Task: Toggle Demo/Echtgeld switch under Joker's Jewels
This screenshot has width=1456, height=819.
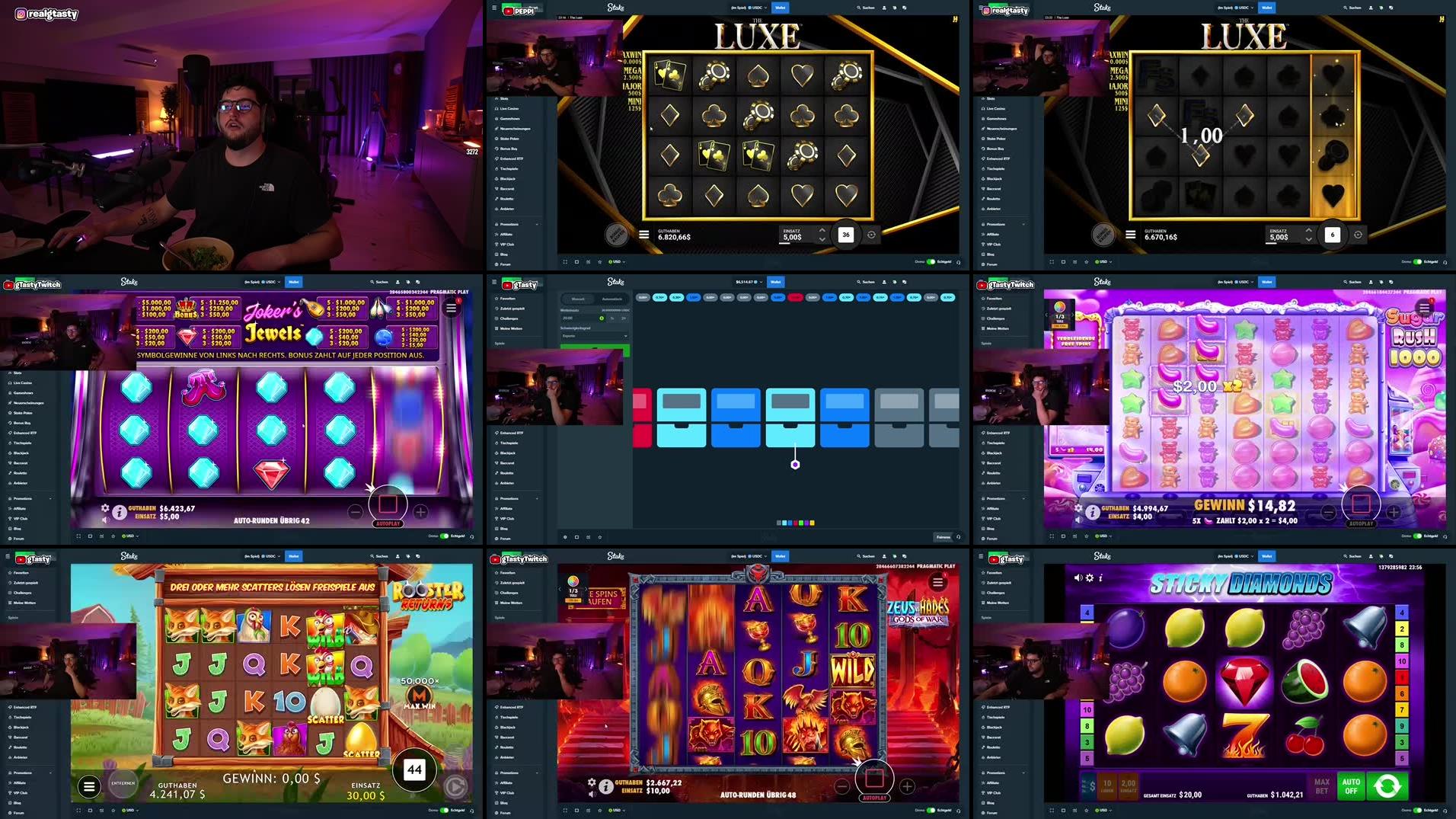Action: tap(444, 536)
